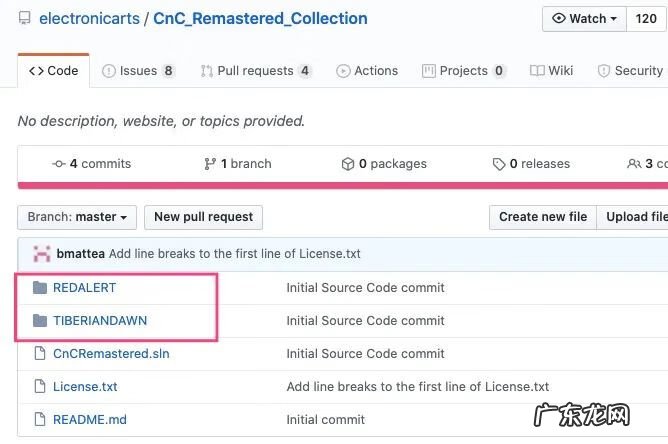The width and height of the screenshot is (668, 444).
Task: Click the Create new file button
Action: 543,217
